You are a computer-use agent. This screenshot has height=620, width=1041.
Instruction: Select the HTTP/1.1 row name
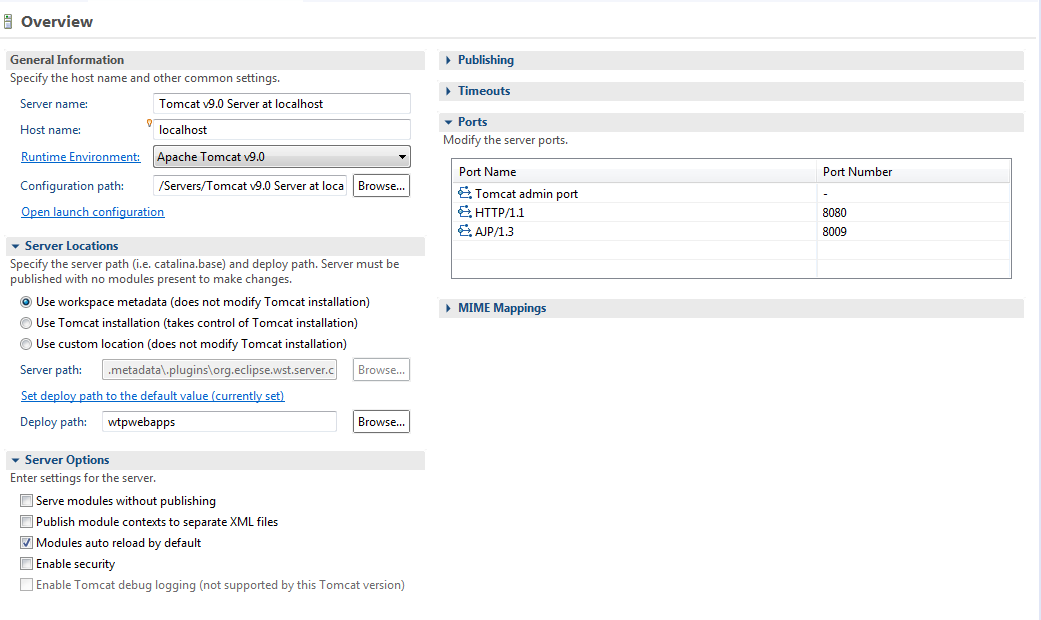[499, 212]
